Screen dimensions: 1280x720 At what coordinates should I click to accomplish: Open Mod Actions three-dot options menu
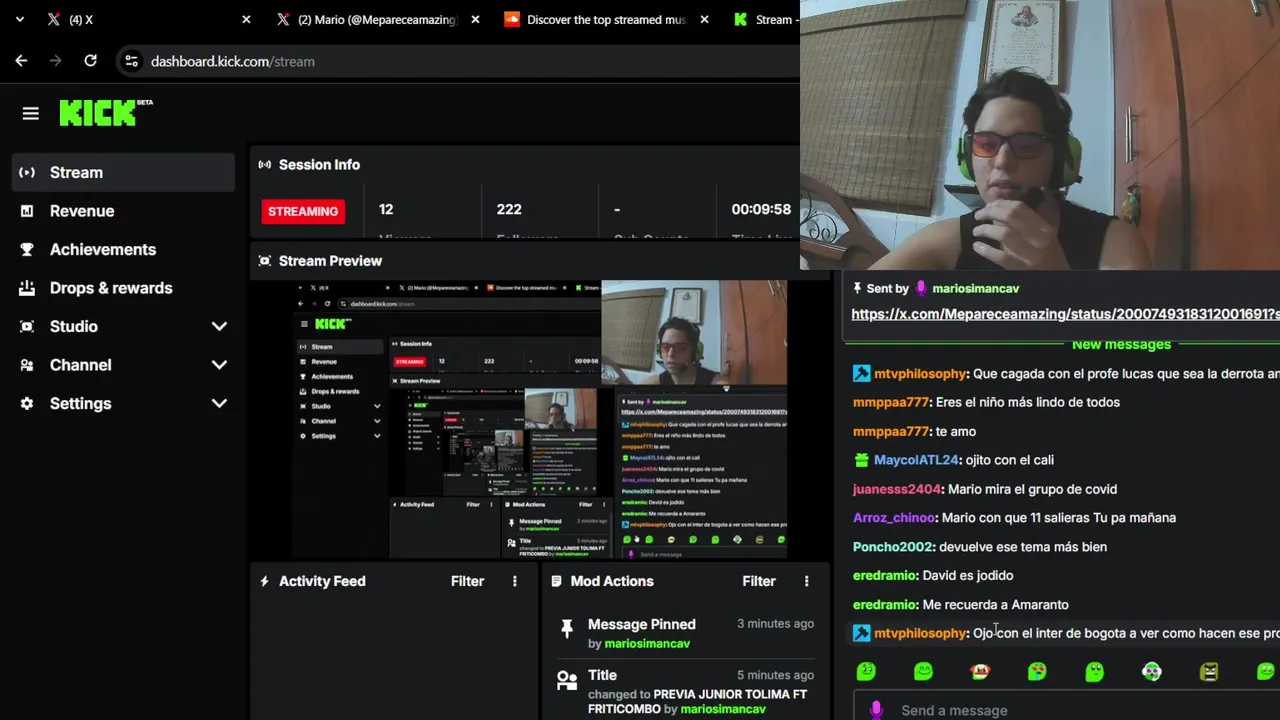(x=806, y=581)
